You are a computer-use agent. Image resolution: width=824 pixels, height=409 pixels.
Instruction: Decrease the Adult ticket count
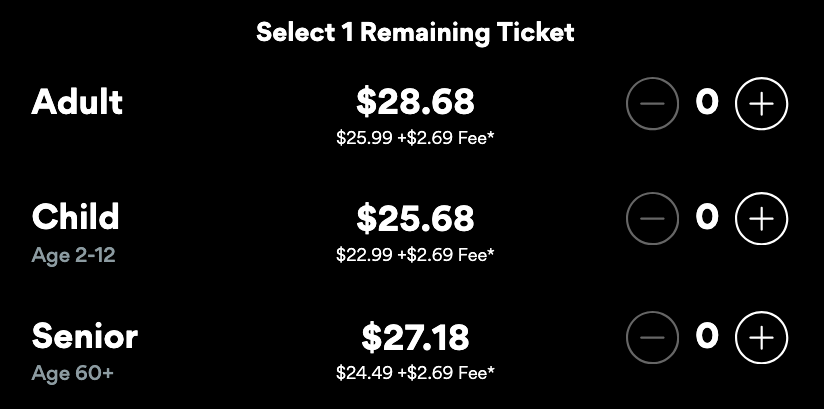652,105
